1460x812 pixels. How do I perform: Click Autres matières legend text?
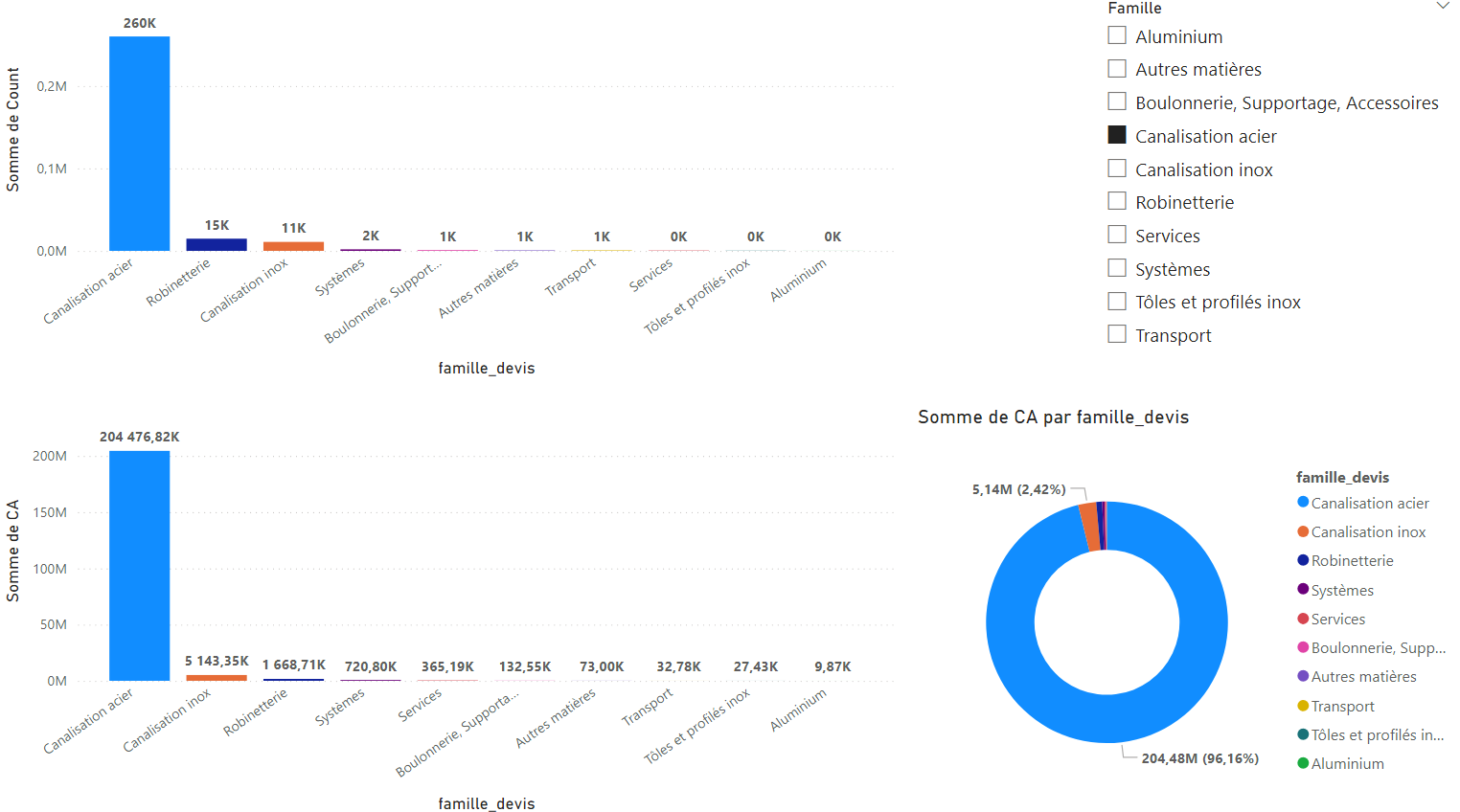point(1363,677)
